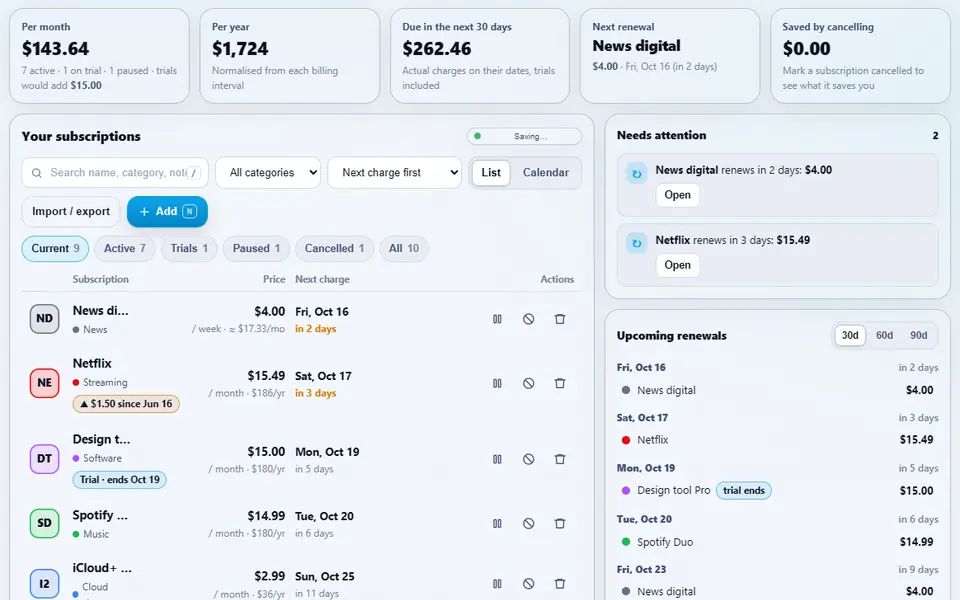The height and width of the screenshot is (600, 960).
Task: Click the Trial ends Oct 19 badge
Action: 119,480
